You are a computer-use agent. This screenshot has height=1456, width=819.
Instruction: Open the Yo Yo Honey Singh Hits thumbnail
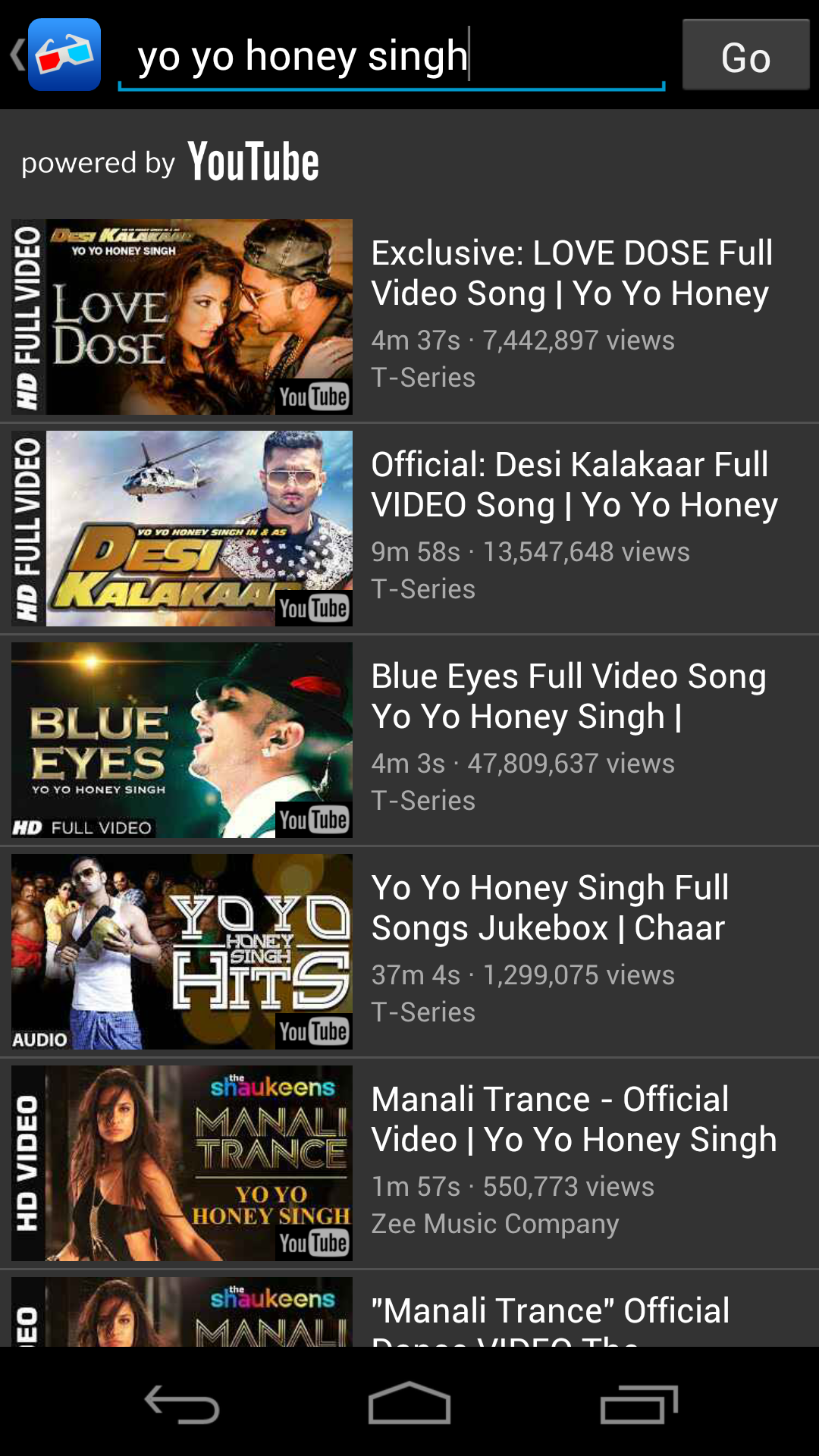(x=182, y=952)
